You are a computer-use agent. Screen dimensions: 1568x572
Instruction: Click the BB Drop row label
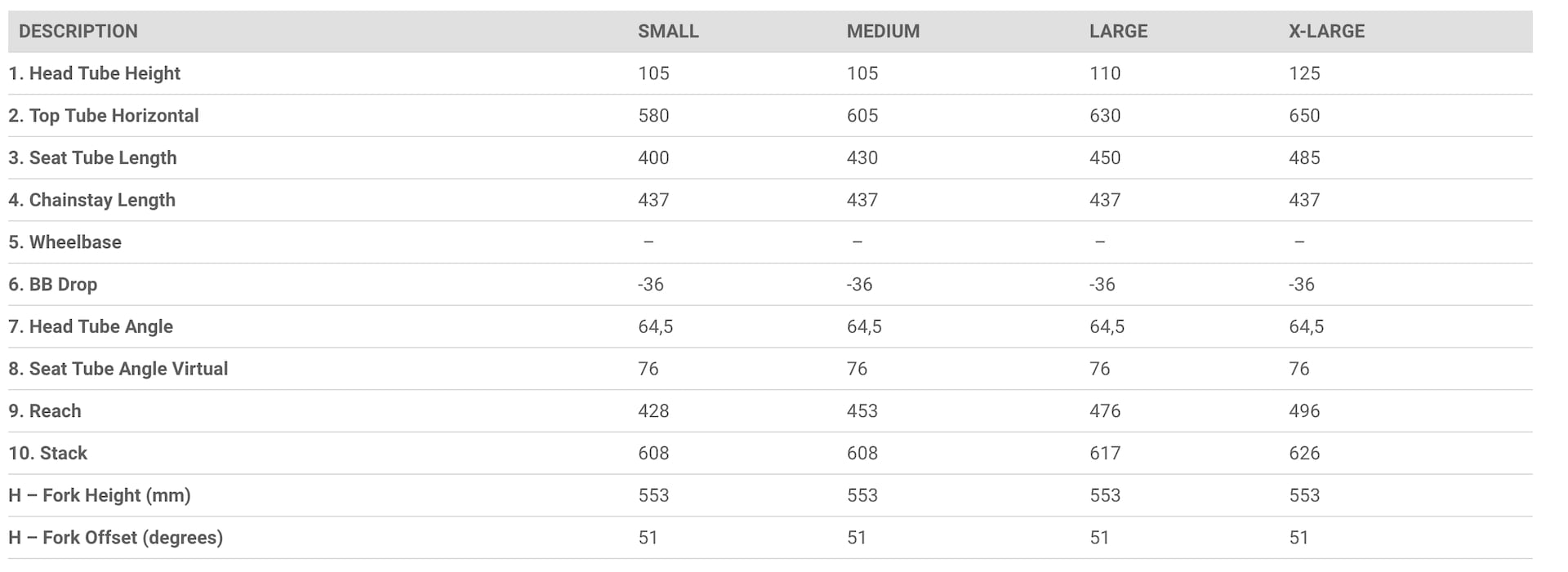52,285
